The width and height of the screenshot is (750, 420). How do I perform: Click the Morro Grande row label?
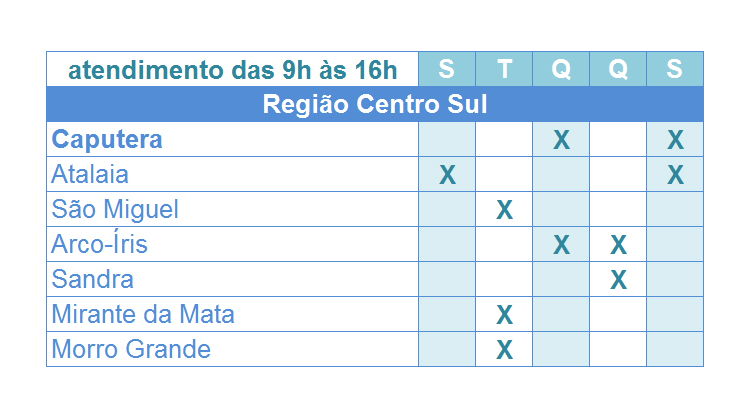click(x=131, y=349)
